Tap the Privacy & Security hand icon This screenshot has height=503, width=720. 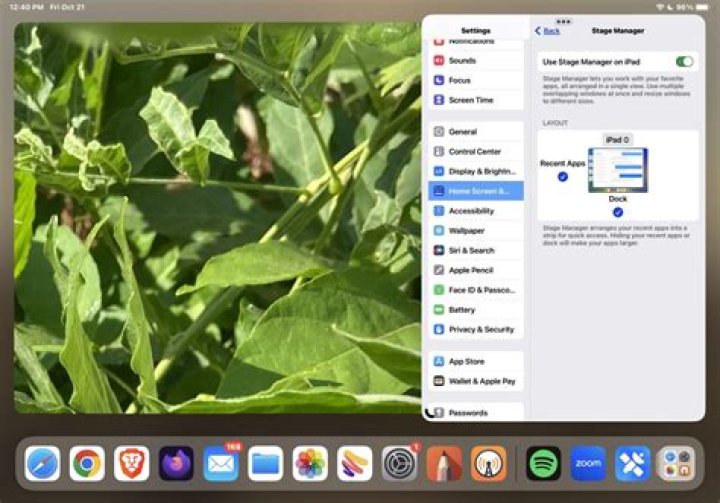tap(439, 329)
